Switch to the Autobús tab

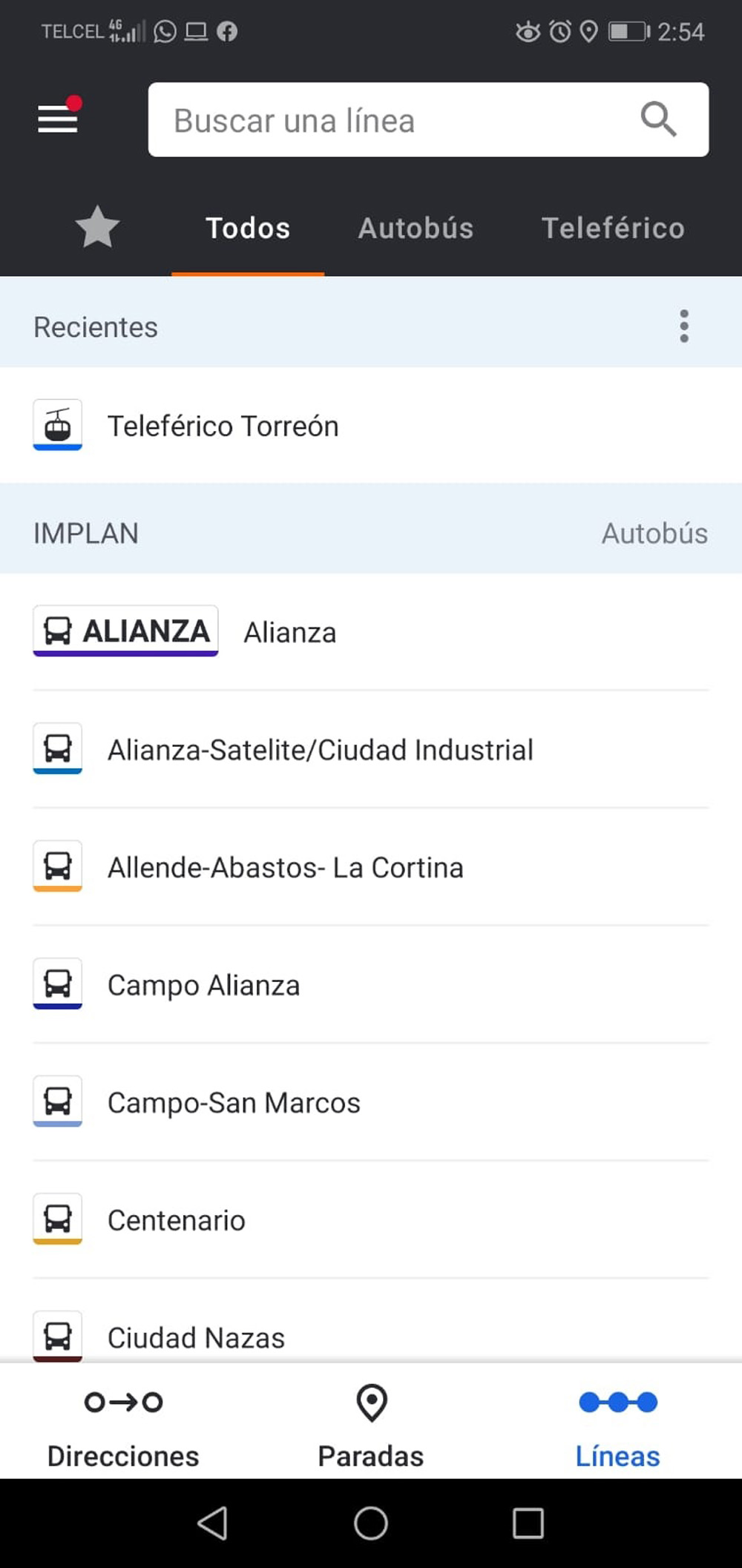[416, 228]
